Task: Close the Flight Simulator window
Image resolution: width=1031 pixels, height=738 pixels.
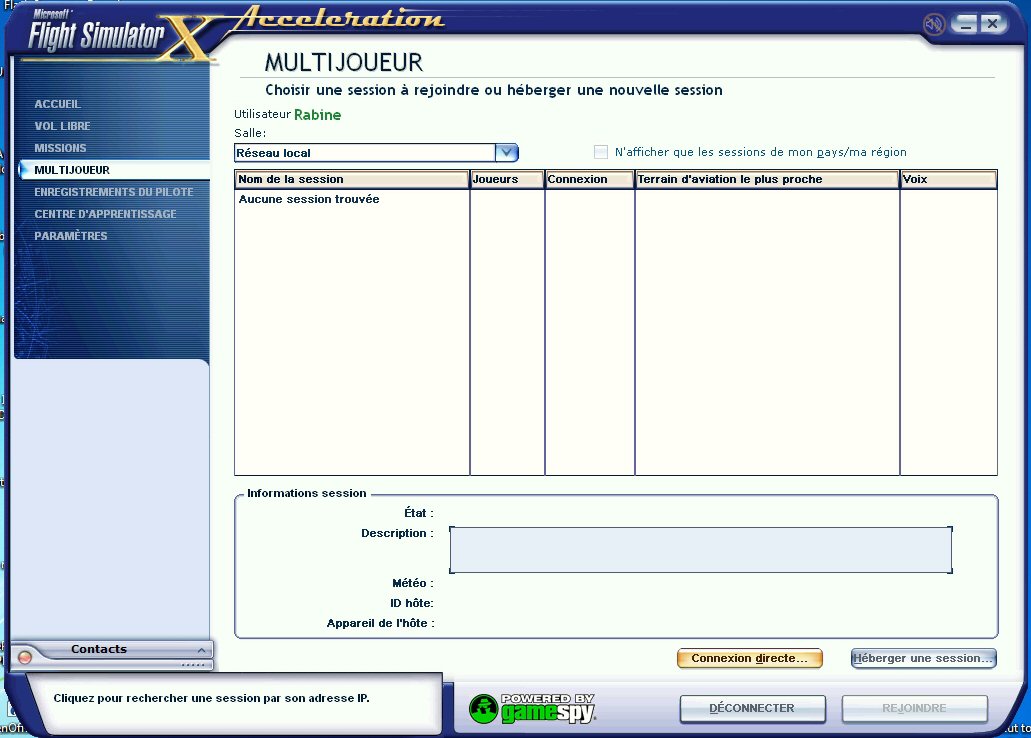Action: pyautogui.click(x=992, y=25)
